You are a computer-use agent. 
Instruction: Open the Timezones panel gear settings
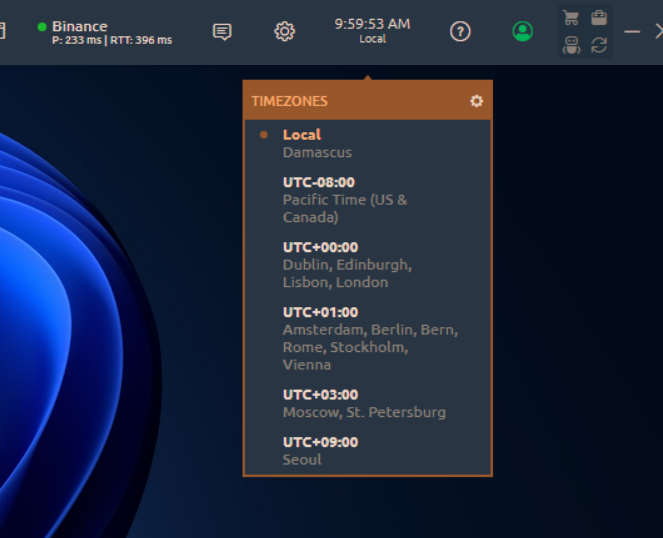476,101
